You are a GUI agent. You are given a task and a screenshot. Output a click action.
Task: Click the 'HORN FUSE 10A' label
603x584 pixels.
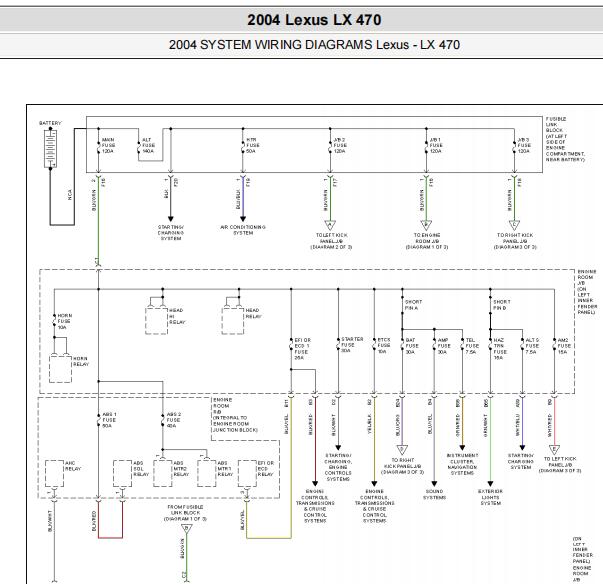point(65,321)
